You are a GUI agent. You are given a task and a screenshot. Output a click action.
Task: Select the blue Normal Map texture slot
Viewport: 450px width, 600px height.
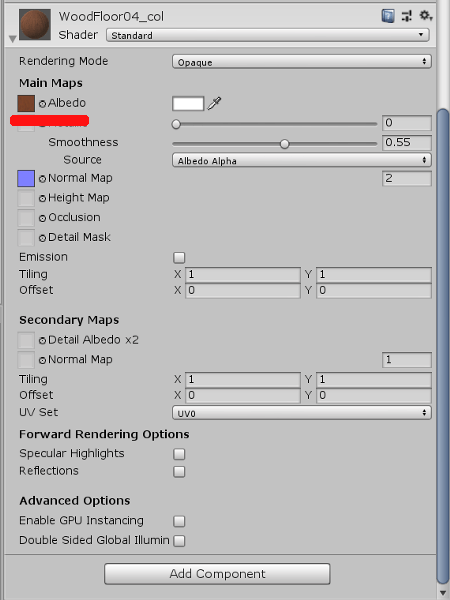(26, 179)
